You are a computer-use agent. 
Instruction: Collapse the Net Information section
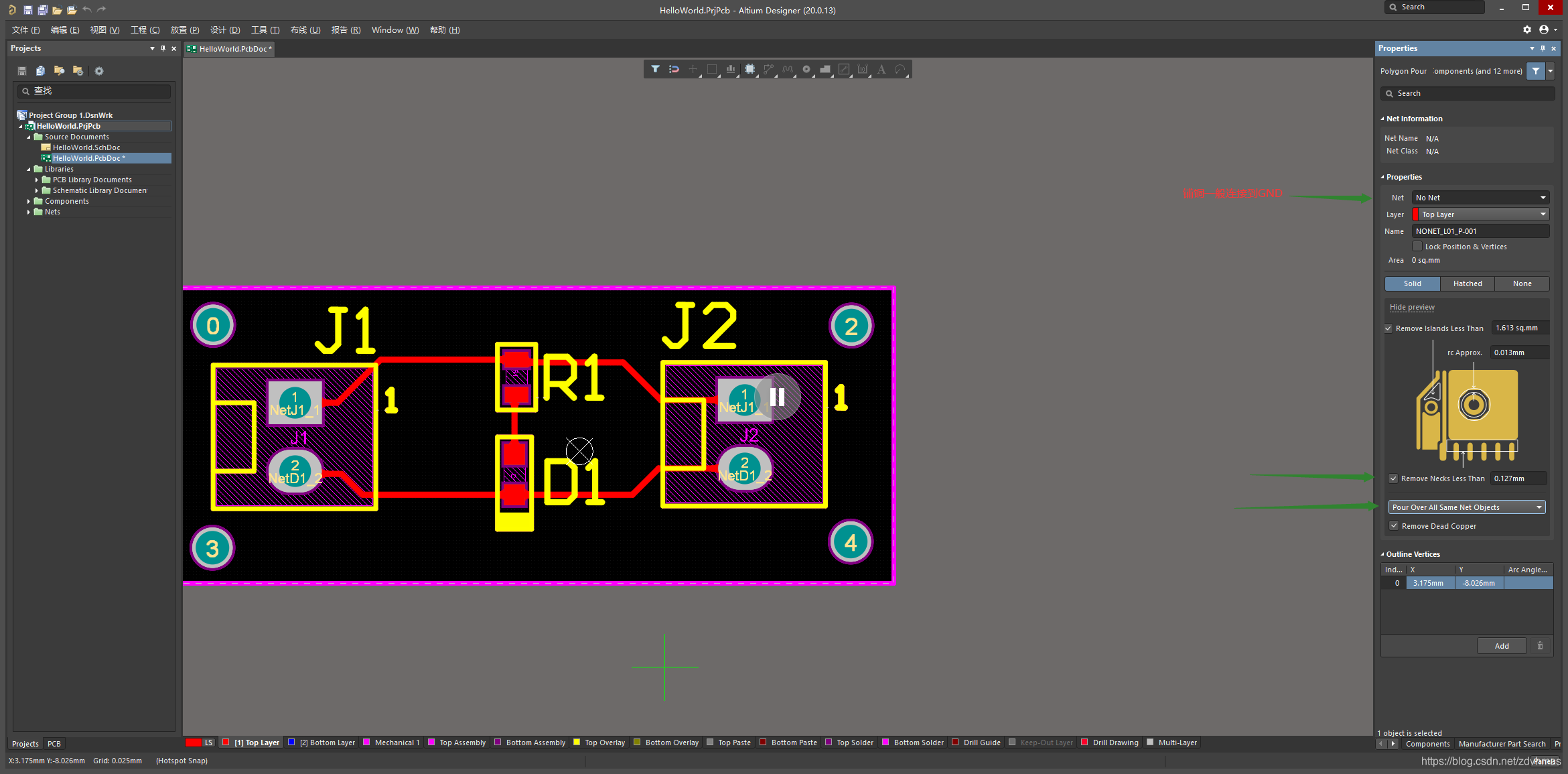(1382, 119)
